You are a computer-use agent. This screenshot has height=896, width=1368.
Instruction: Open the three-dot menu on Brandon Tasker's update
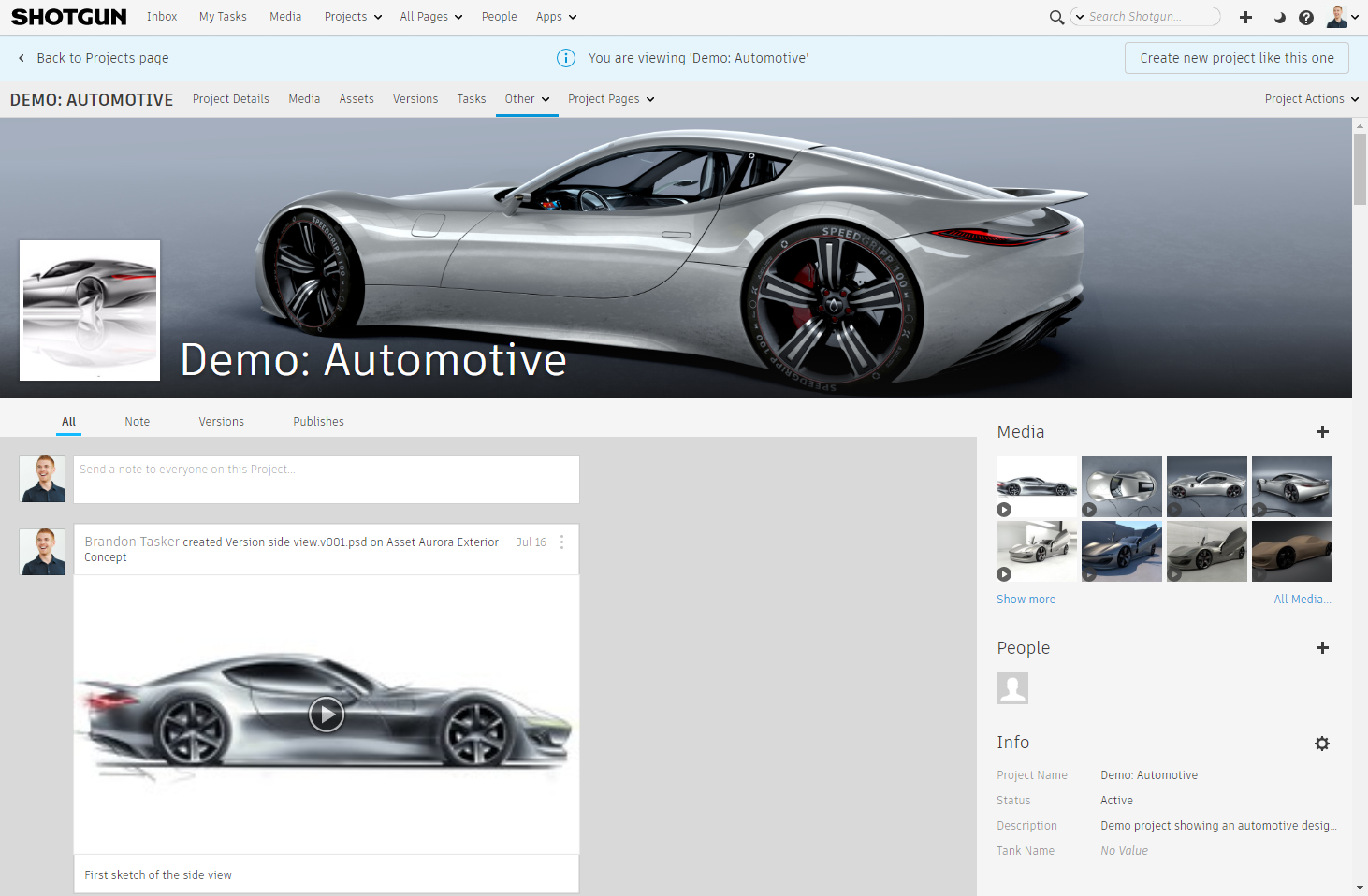click(561, 542)
